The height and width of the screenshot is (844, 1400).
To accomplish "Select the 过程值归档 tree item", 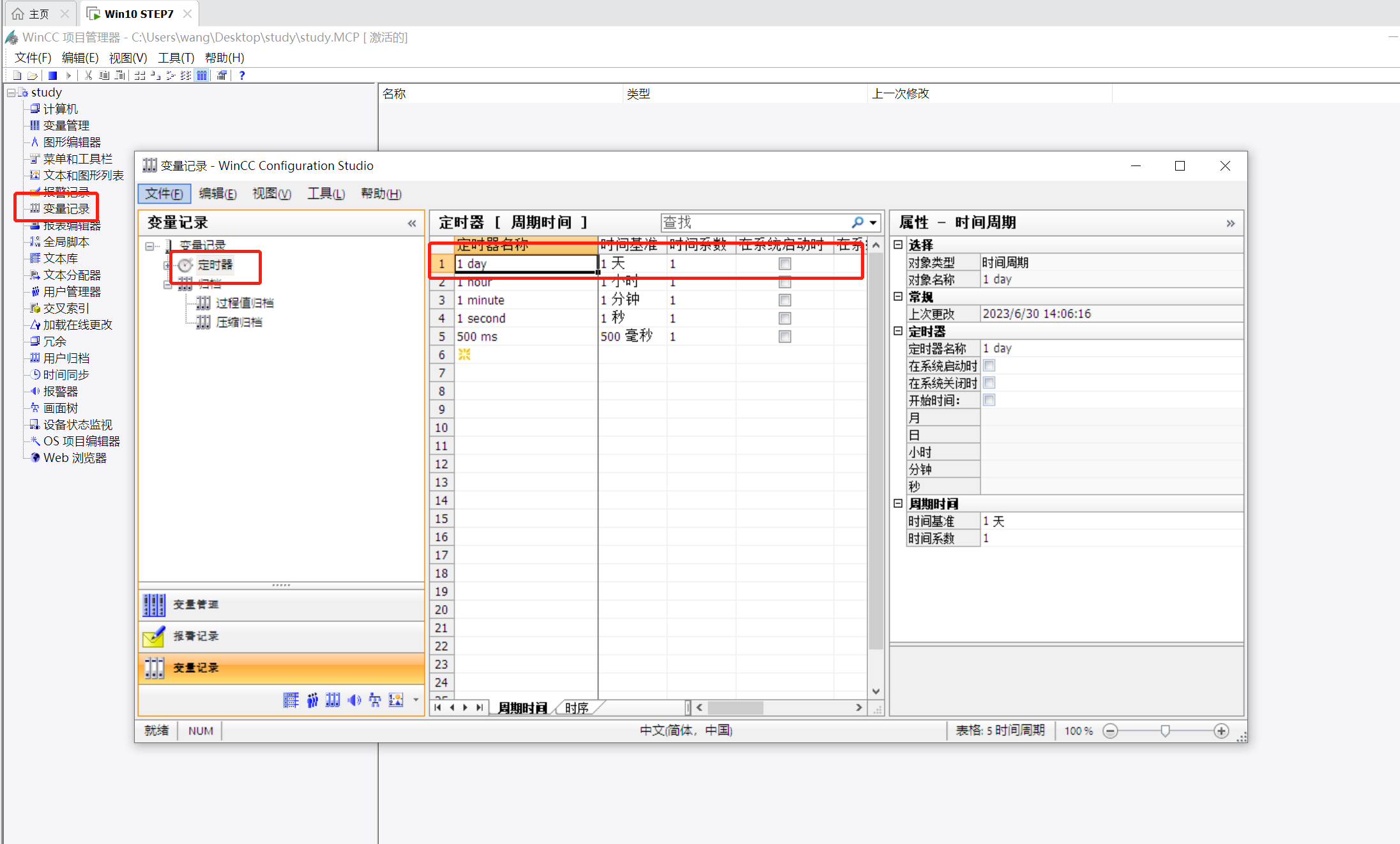I will coord(244,303).
